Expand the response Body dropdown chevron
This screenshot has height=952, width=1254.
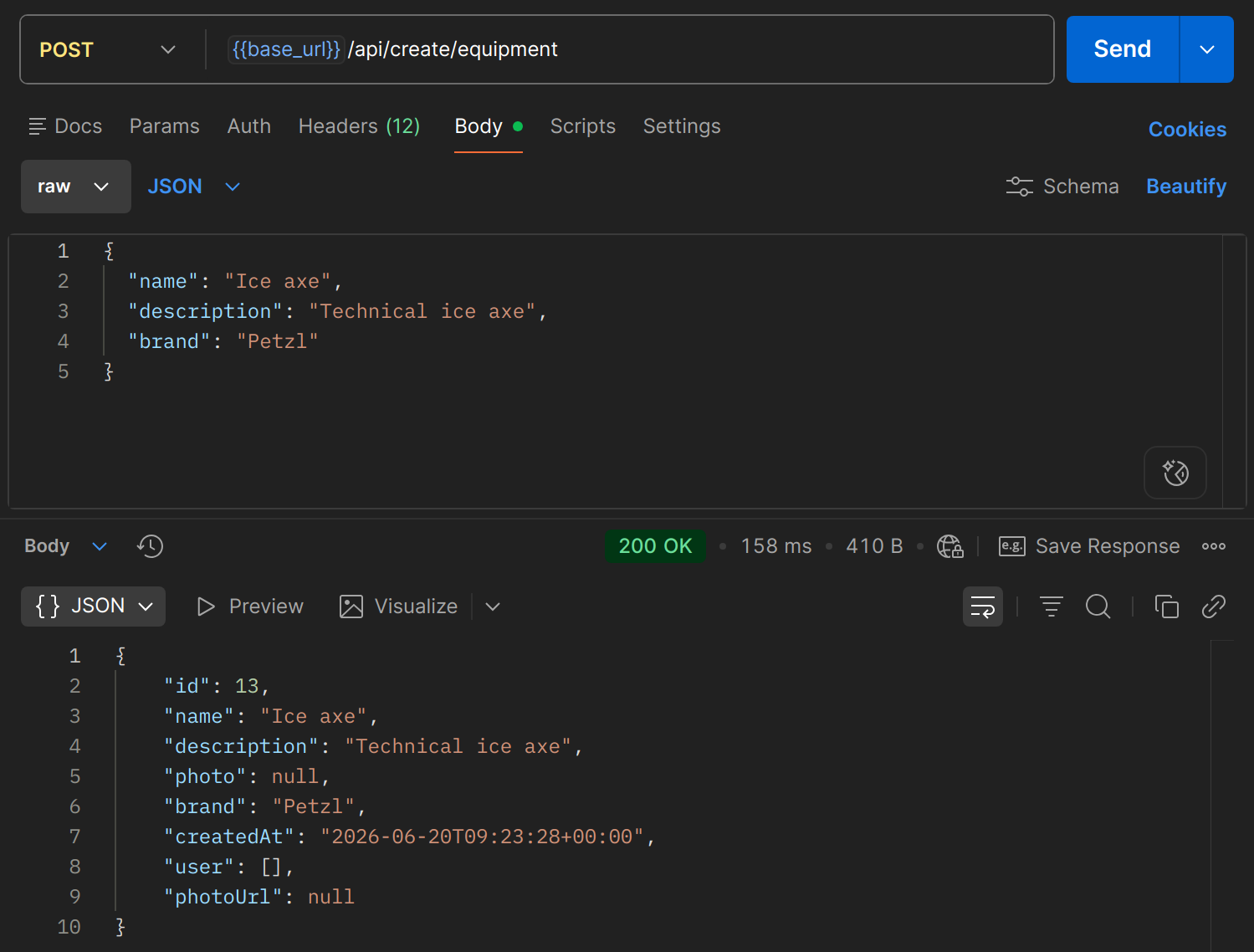(100, 546)
